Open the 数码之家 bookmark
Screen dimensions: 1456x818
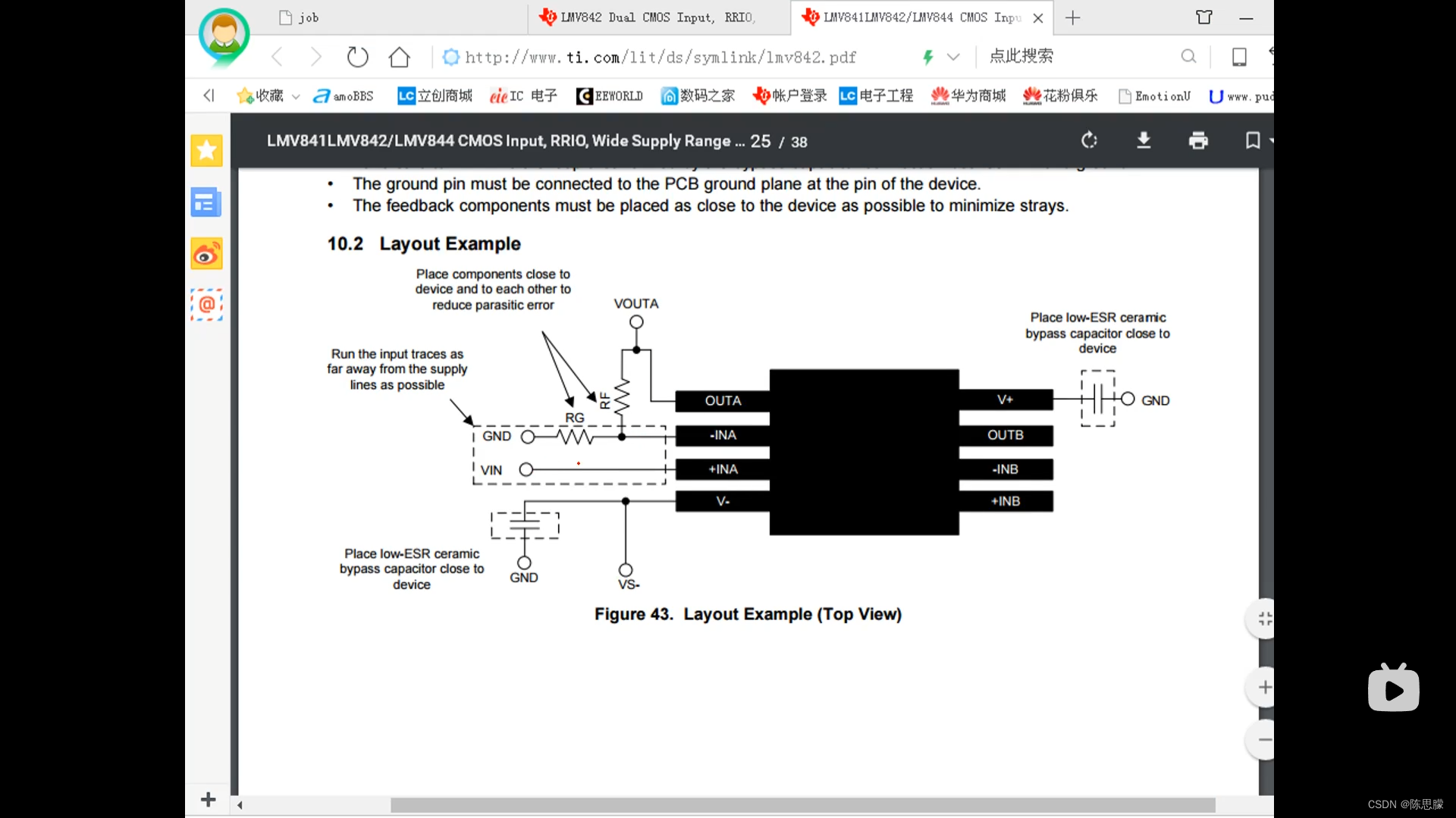coord(698,96)
